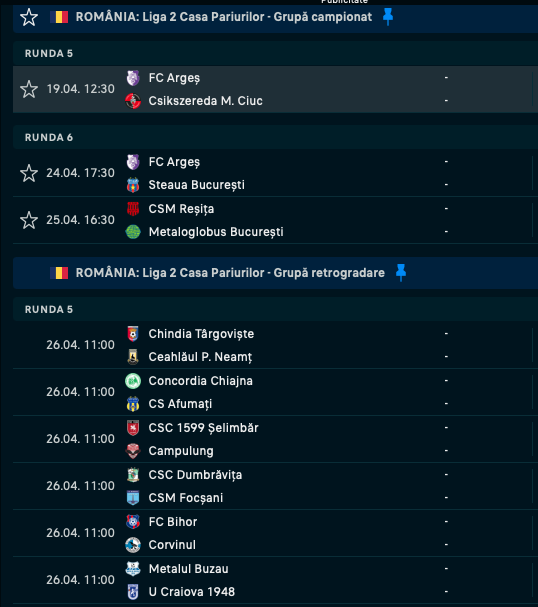Click the Romanian flag next to Grupă retrogradare

coord(59,273)
